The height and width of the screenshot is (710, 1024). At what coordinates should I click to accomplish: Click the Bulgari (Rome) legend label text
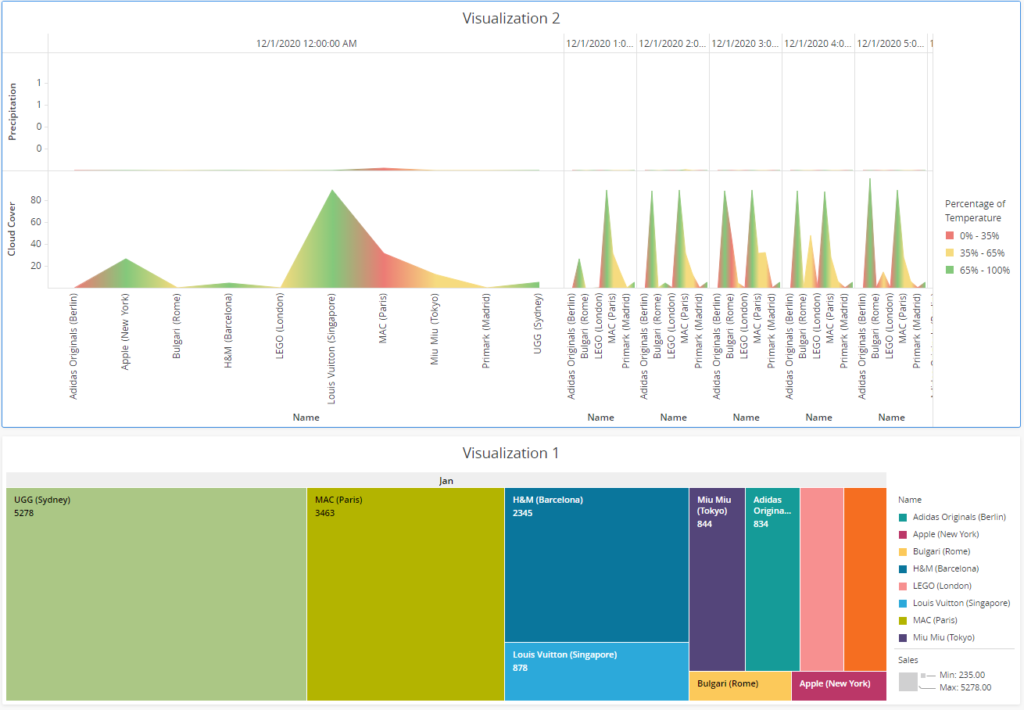(941, 551)
